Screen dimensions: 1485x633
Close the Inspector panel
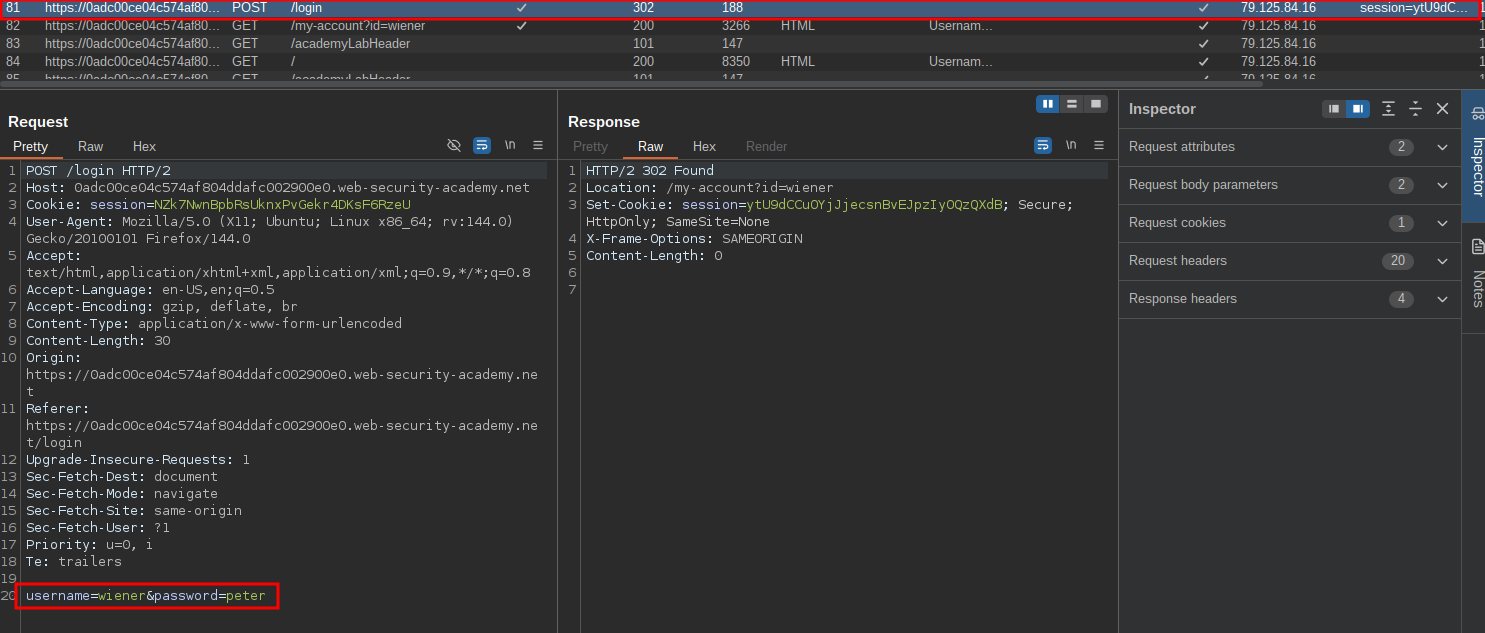click(1442, 109)
